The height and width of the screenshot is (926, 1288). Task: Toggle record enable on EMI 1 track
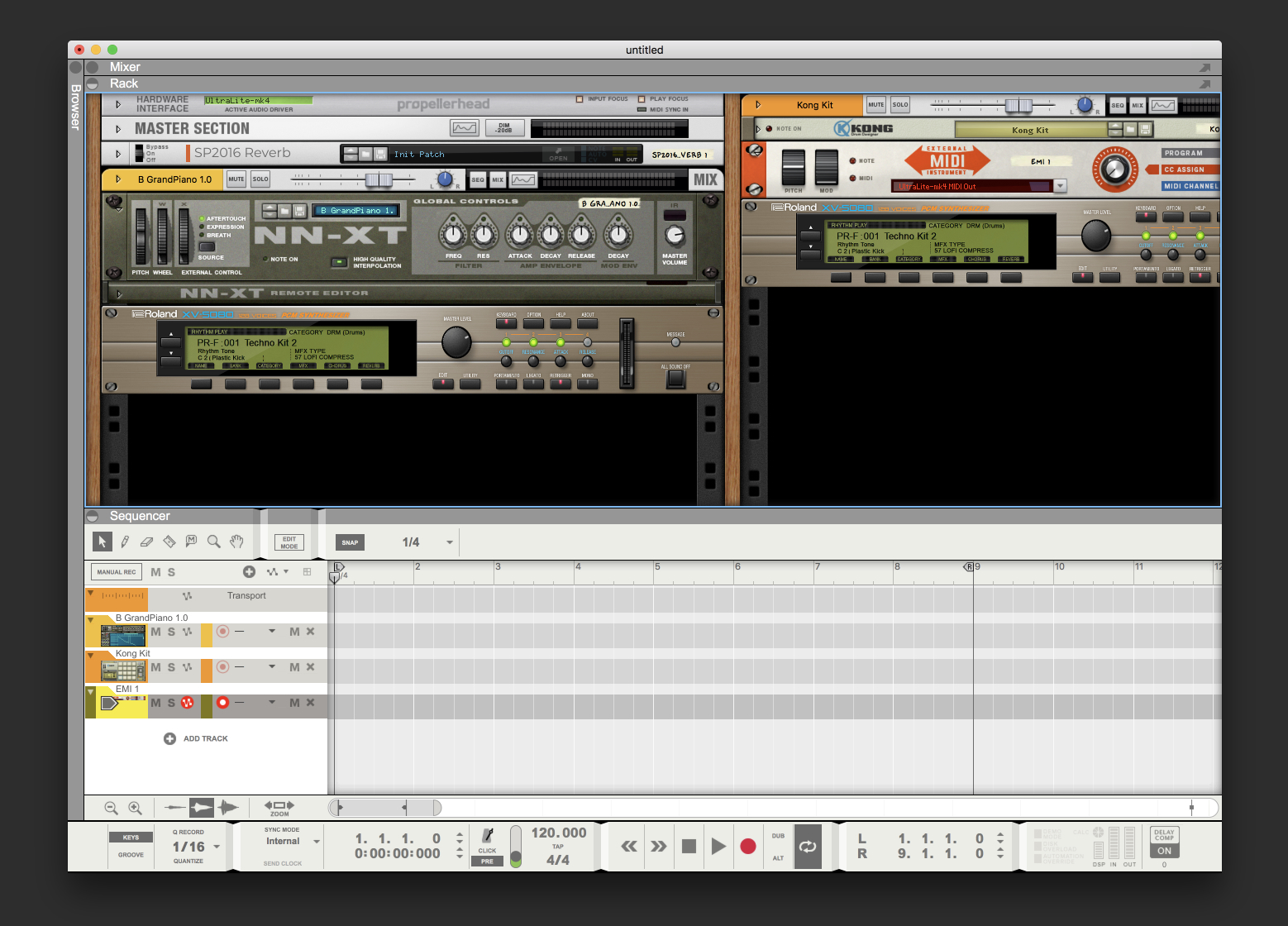[222, 702]
